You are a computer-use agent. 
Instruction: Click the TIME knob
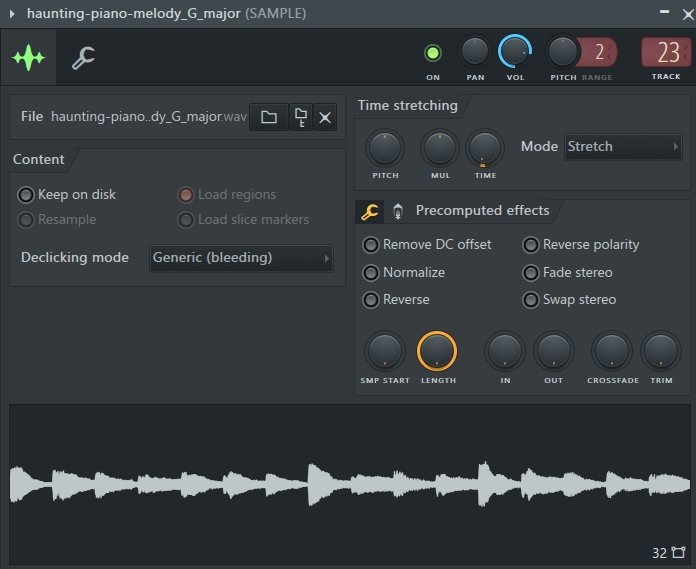click(x=485, y=149)
